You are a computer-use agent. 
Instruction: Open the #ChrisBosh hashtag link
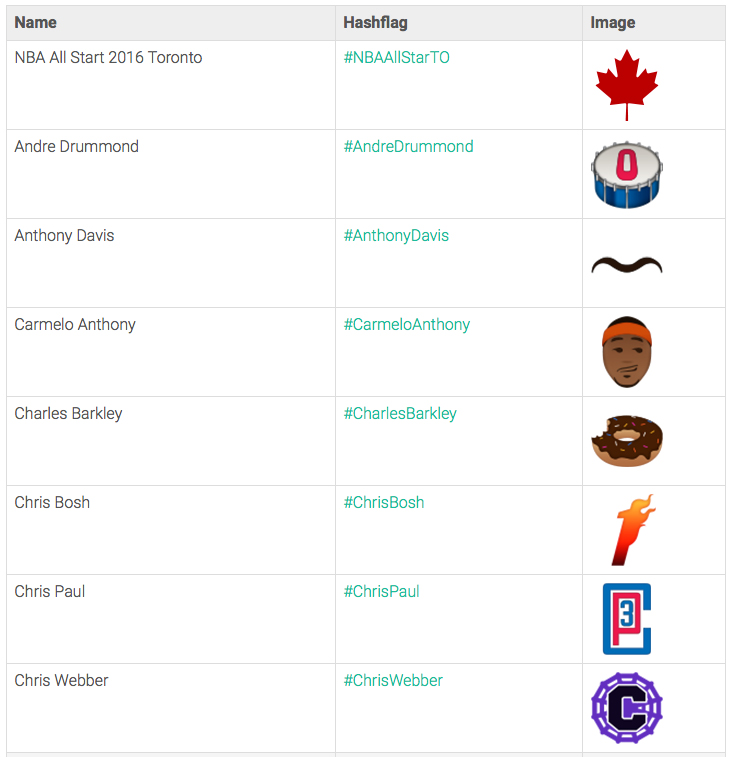[384, 503]
